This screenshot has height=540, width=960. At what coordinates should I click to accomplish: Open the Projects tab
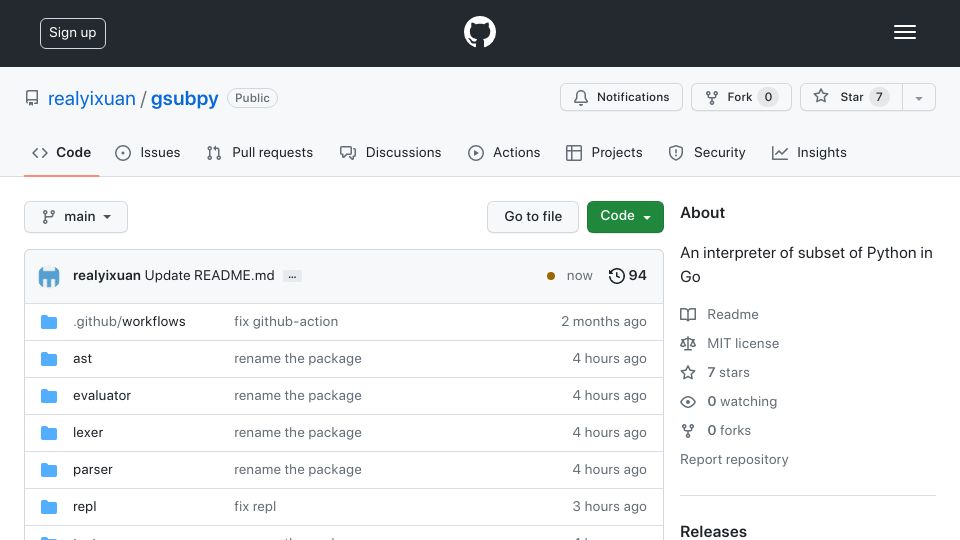[x=604, y=152]
